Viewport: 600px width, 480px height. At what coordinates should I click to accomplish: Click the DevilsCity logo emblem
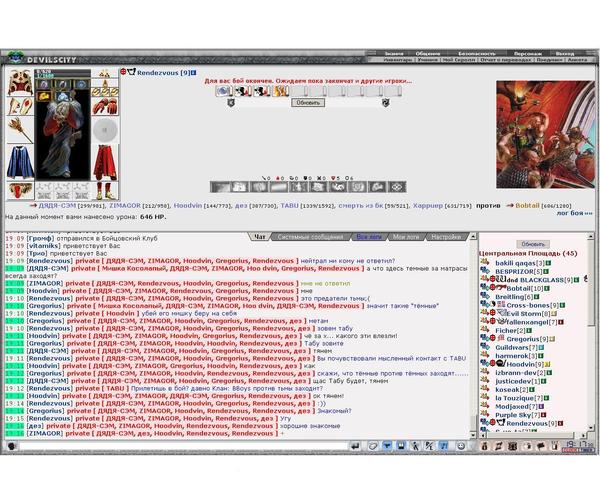pos(16,57)
